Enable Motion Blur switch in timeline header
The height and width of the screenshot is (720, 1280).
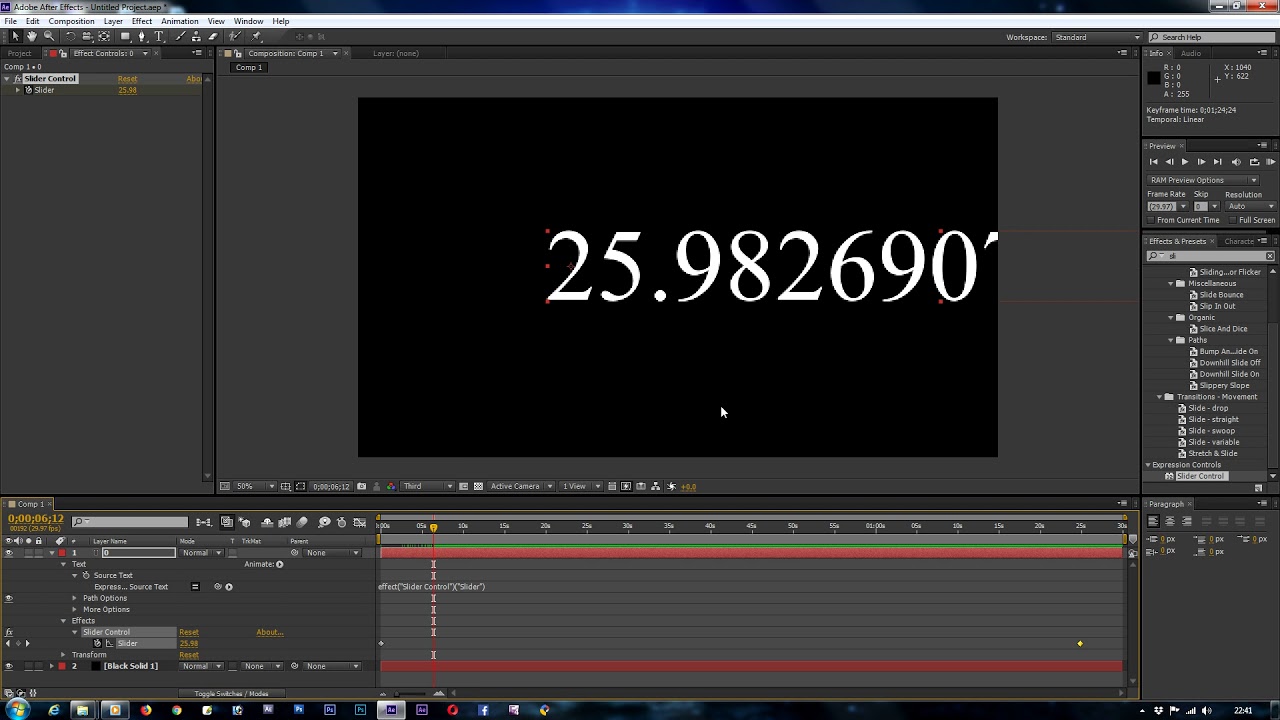302,522
